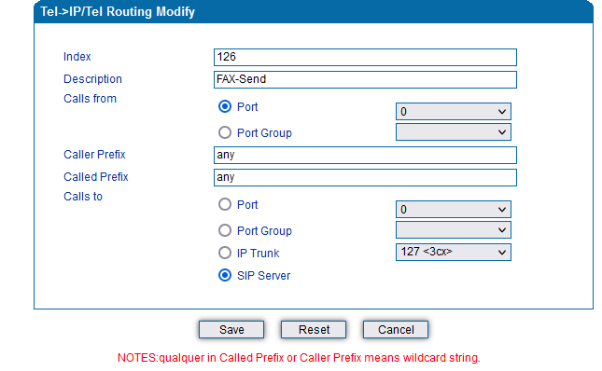Select the Port radio under Calls to
This screenshot has height=371, width=602.
(225, 204)
